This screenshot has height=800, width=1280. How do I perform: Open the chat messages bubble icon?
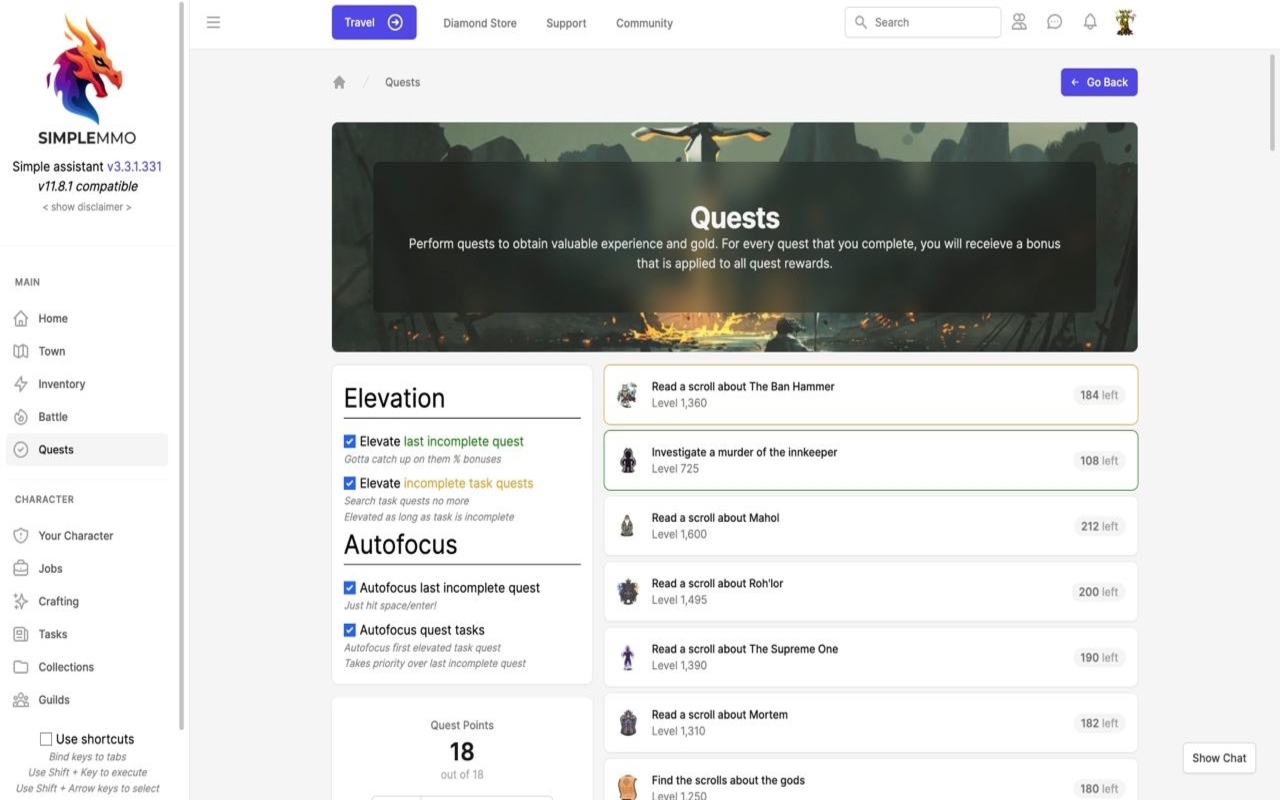coord(1054,22)
